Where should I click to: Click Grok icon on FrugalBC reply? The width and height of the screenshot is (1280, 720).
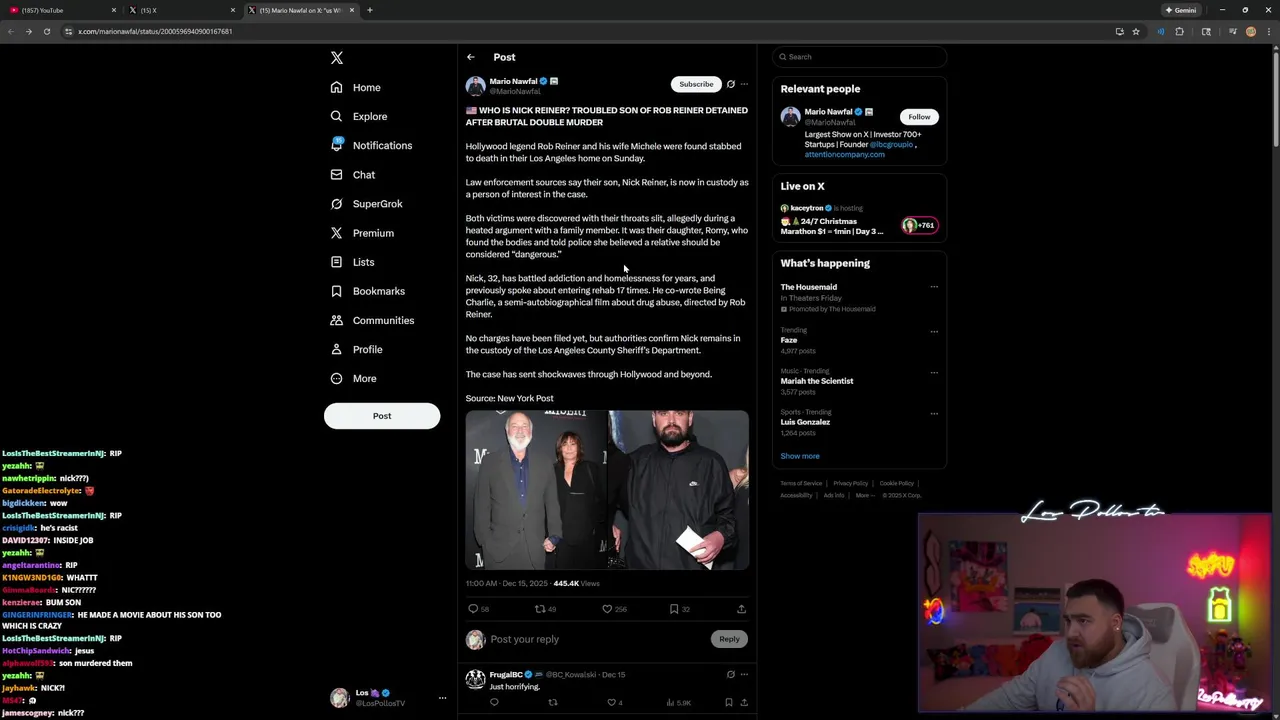click(x=731, y=674)
